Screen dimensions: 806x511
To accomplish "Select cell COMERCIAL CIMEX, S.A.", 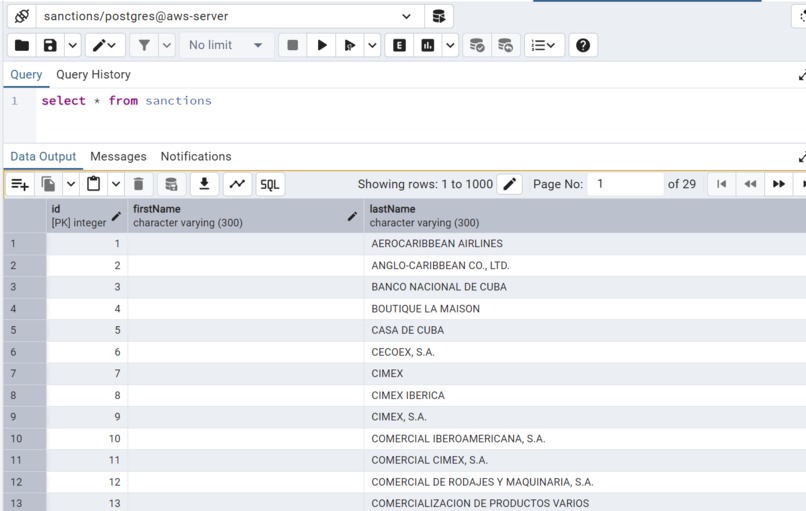I will (585, 460).
